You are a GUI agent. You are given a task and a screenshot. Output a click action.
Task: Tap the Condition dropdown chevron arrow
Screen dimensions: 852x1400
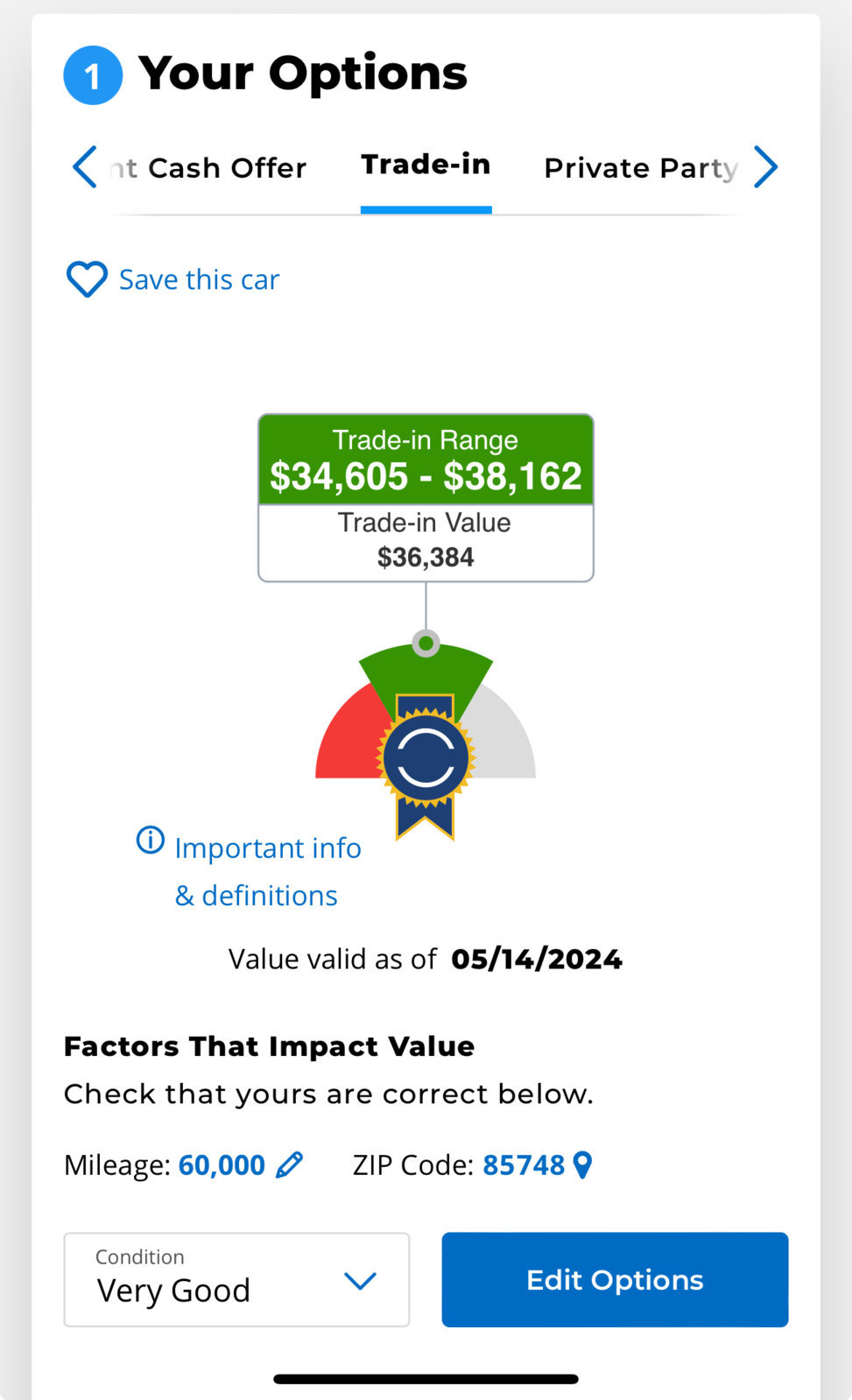360,1281
